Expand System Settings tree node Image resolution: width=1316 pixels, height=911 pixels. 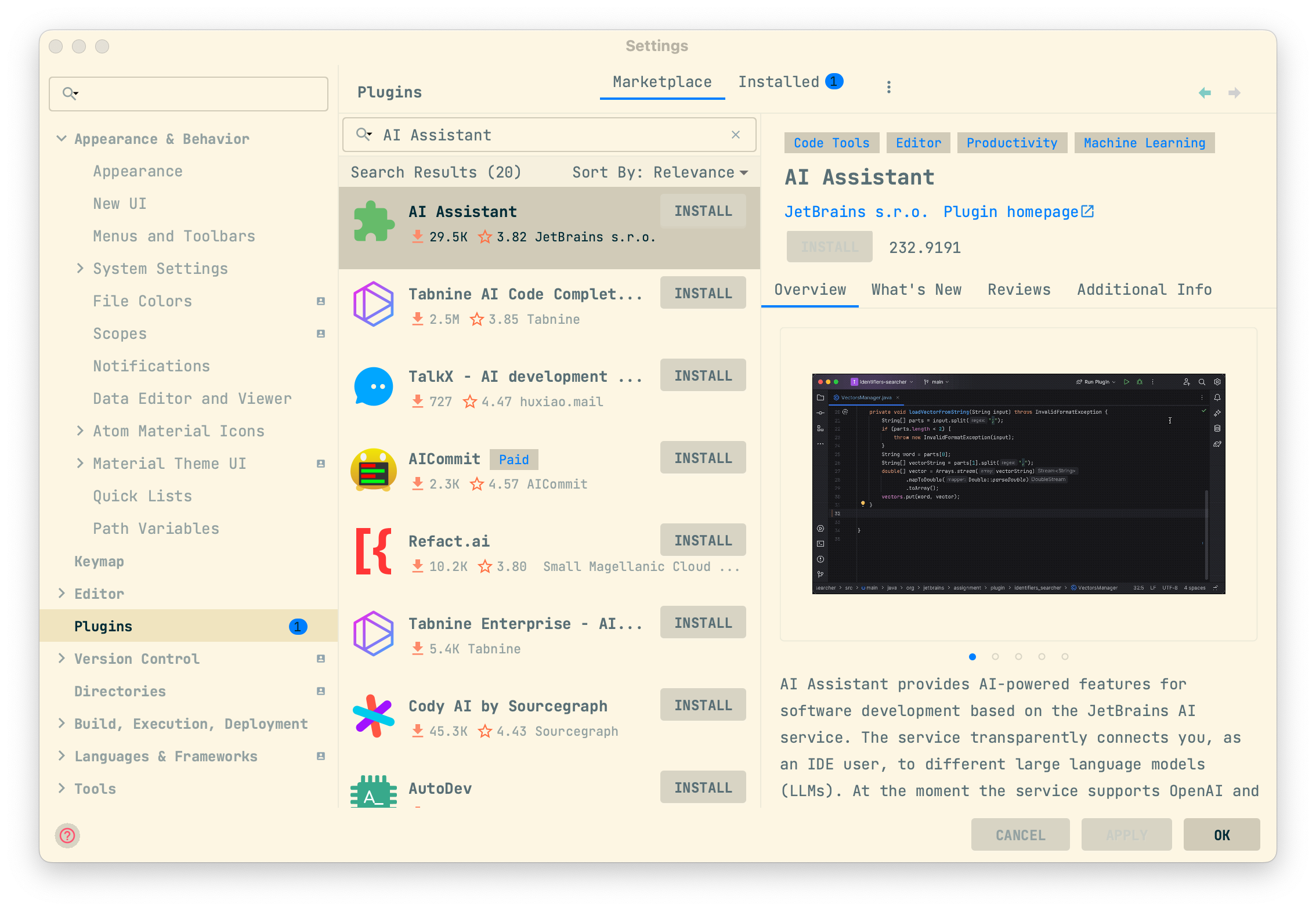coord(80,268)
